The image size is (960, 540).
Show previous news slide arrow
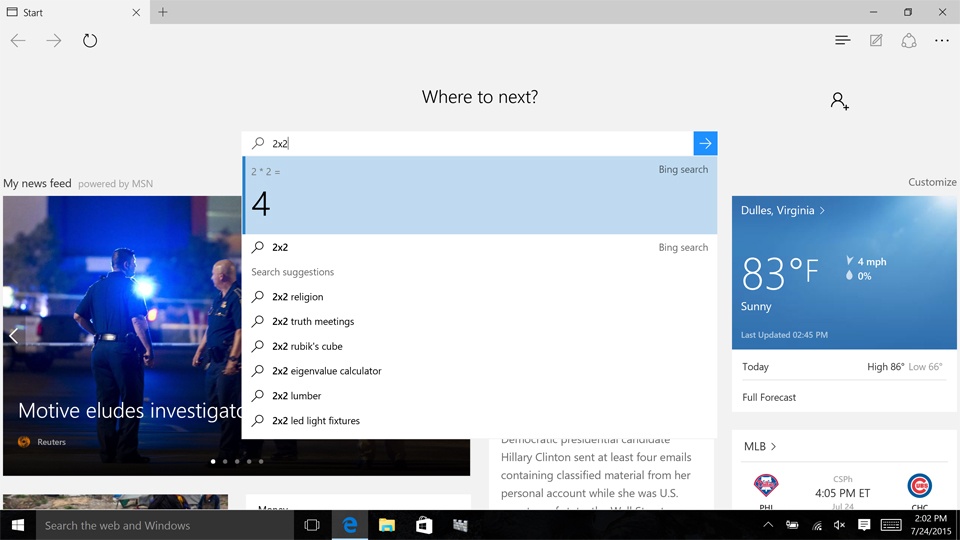(x=13, y=336)
